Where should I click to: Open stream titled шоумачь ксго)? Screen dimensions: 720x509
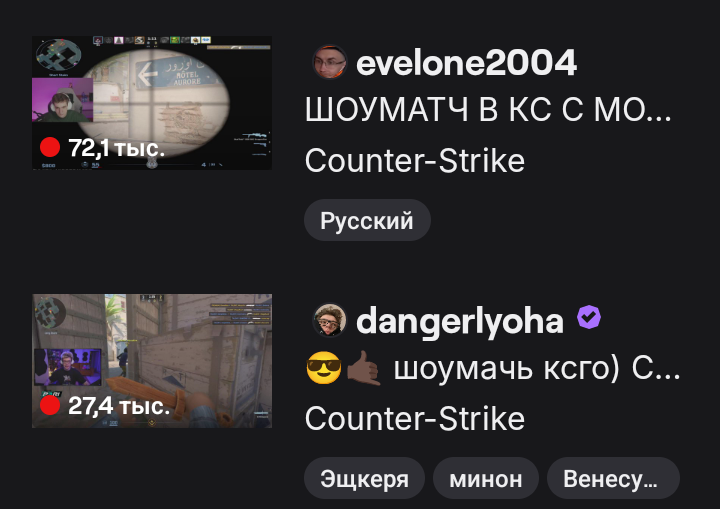coord(493,368)
